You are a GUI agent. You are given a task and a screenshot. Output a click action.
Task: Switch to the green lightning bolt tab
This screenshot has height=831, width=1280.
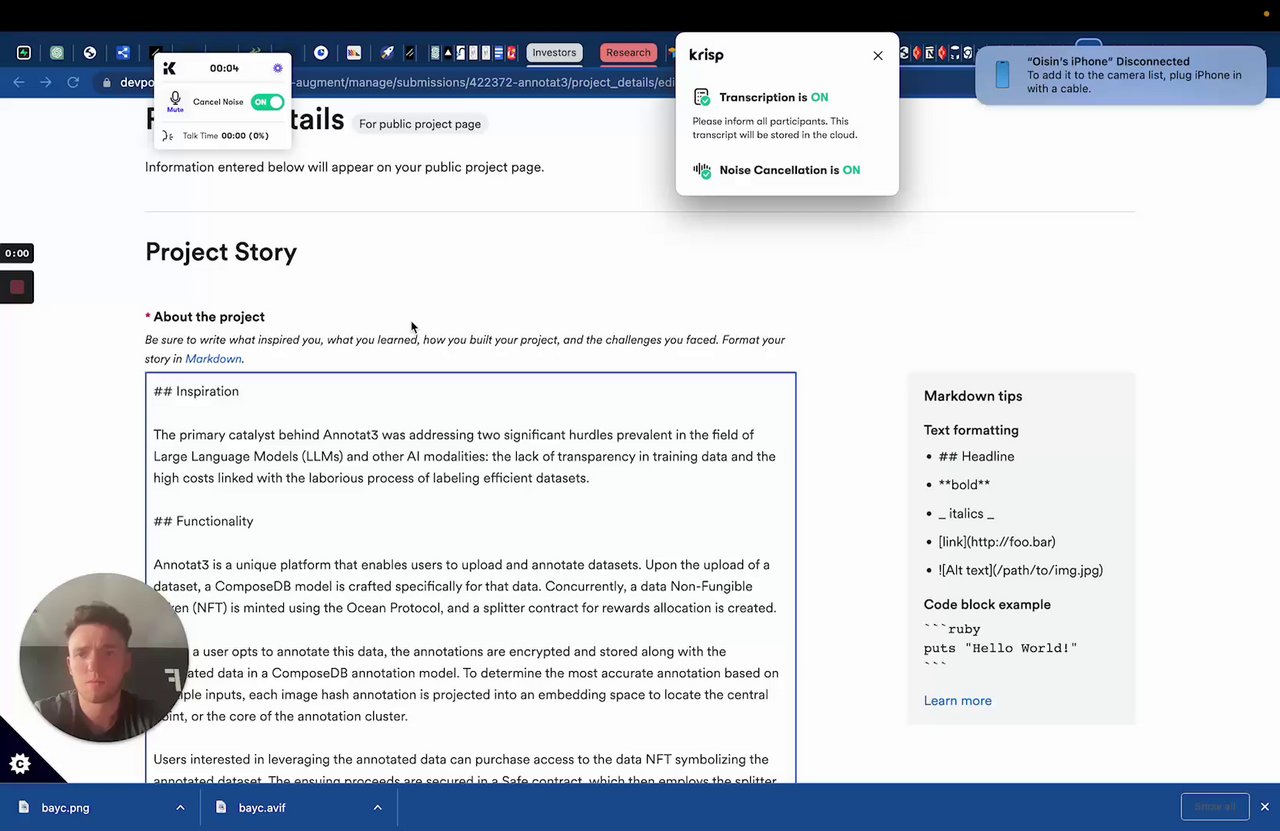tap(24, 53)
